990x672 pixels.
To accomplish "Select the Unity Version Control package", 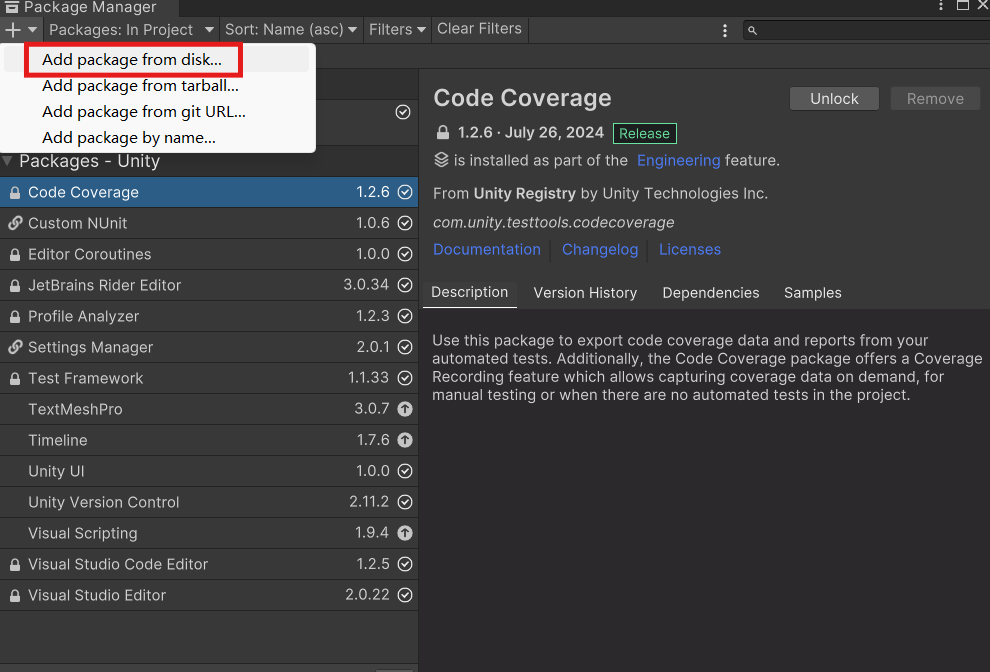I will pyautogui.click(x=208, y=501).
